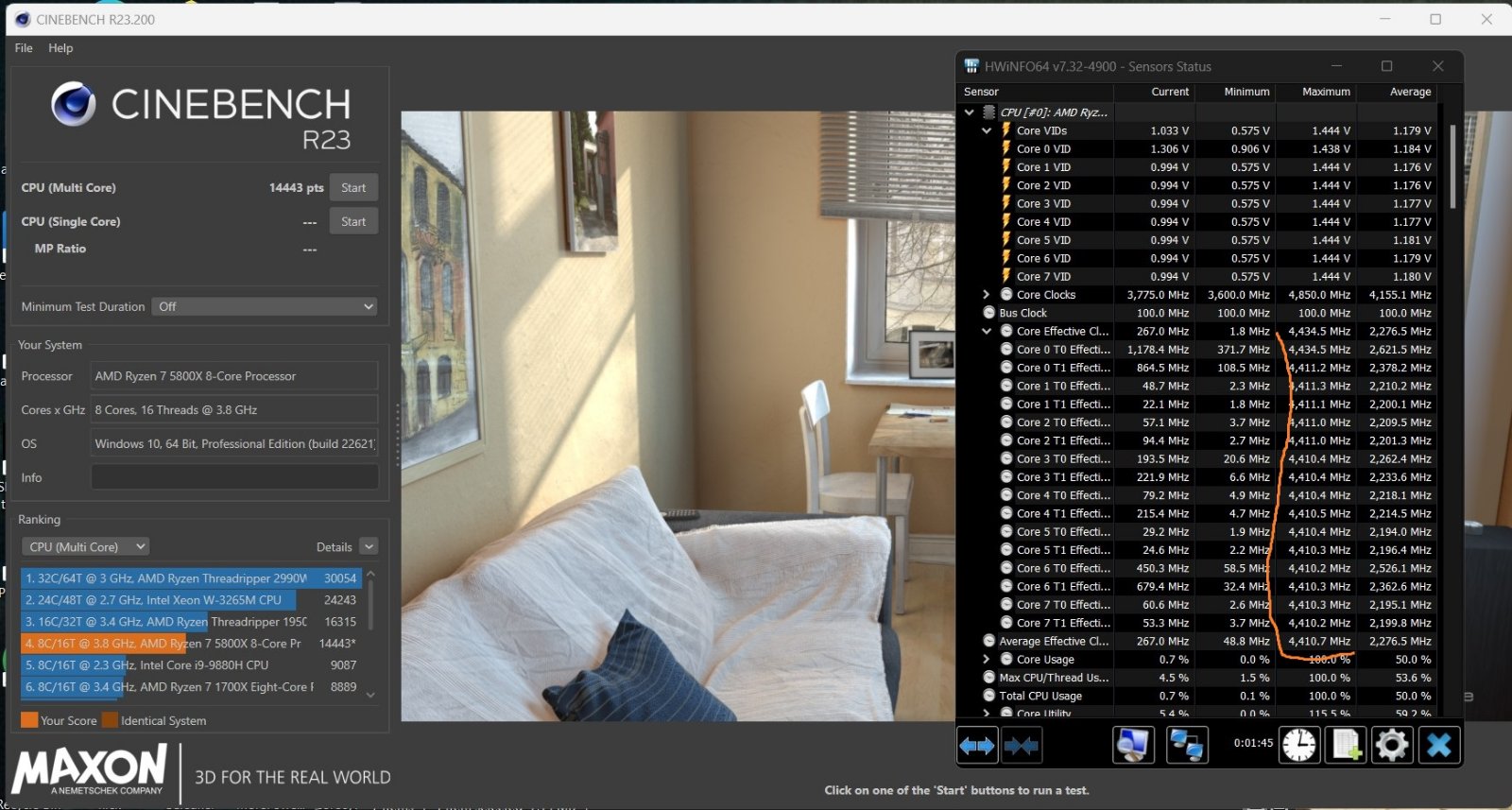
Task: Click the ranking list scrollbar
Action: pyautogui.click(x=370, y=605)
